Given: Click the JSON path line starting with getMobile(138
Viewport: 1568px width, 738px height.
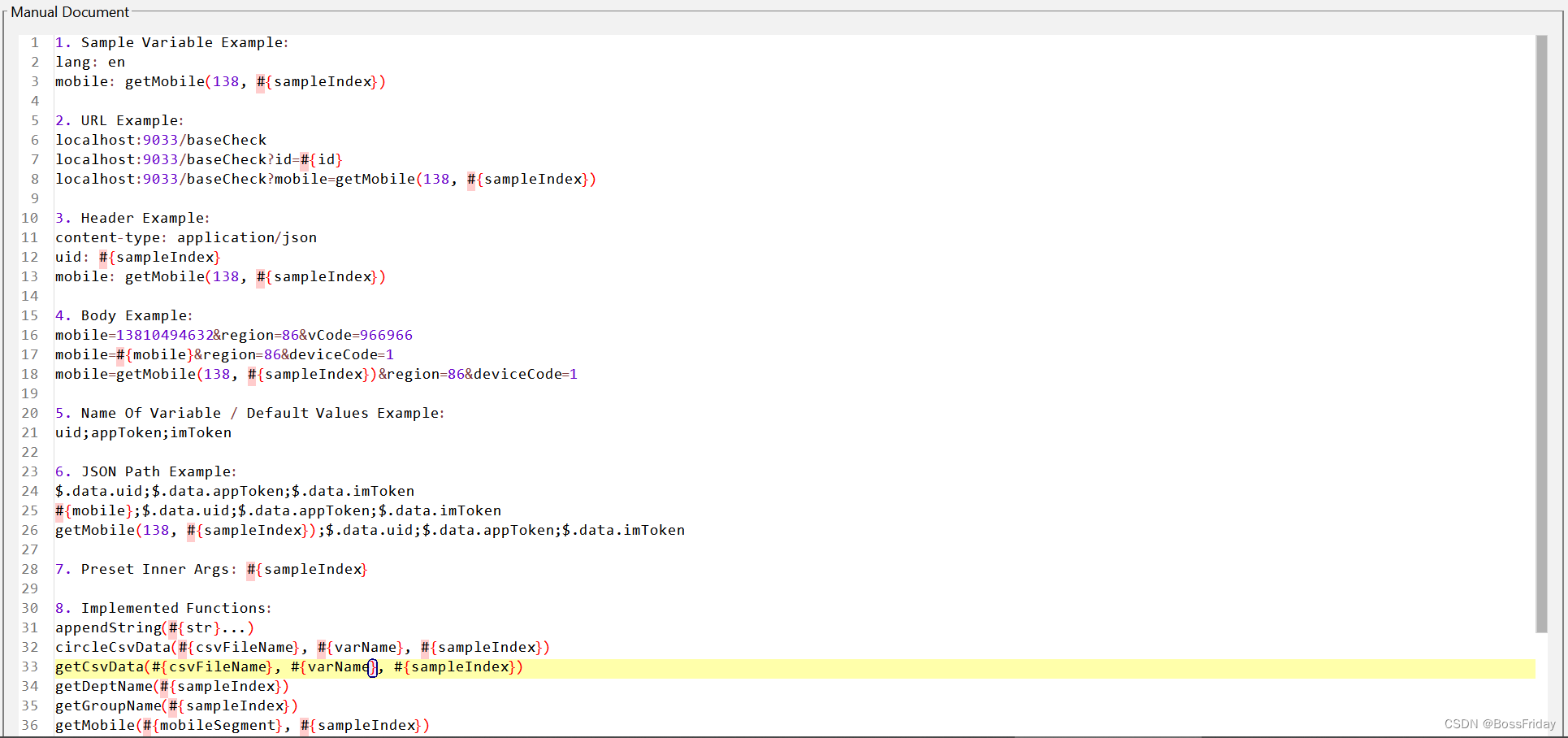Looking at the screenshot, I should click(x=370, y=530).
